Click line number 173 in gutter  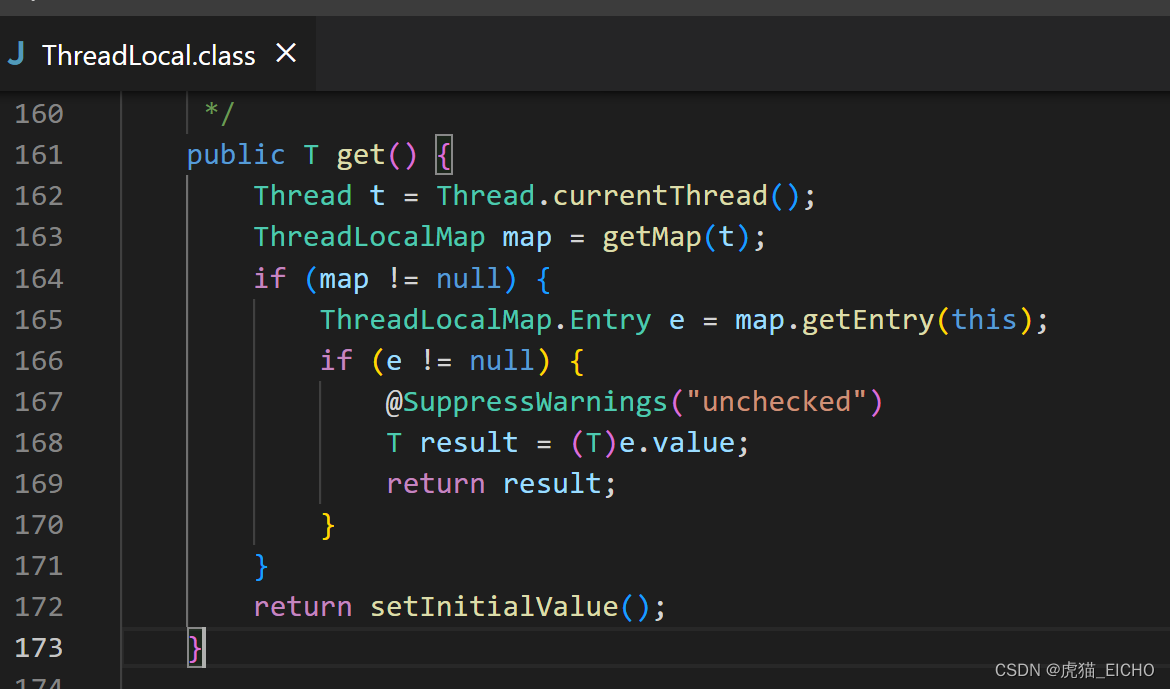(x=39, y=648)
